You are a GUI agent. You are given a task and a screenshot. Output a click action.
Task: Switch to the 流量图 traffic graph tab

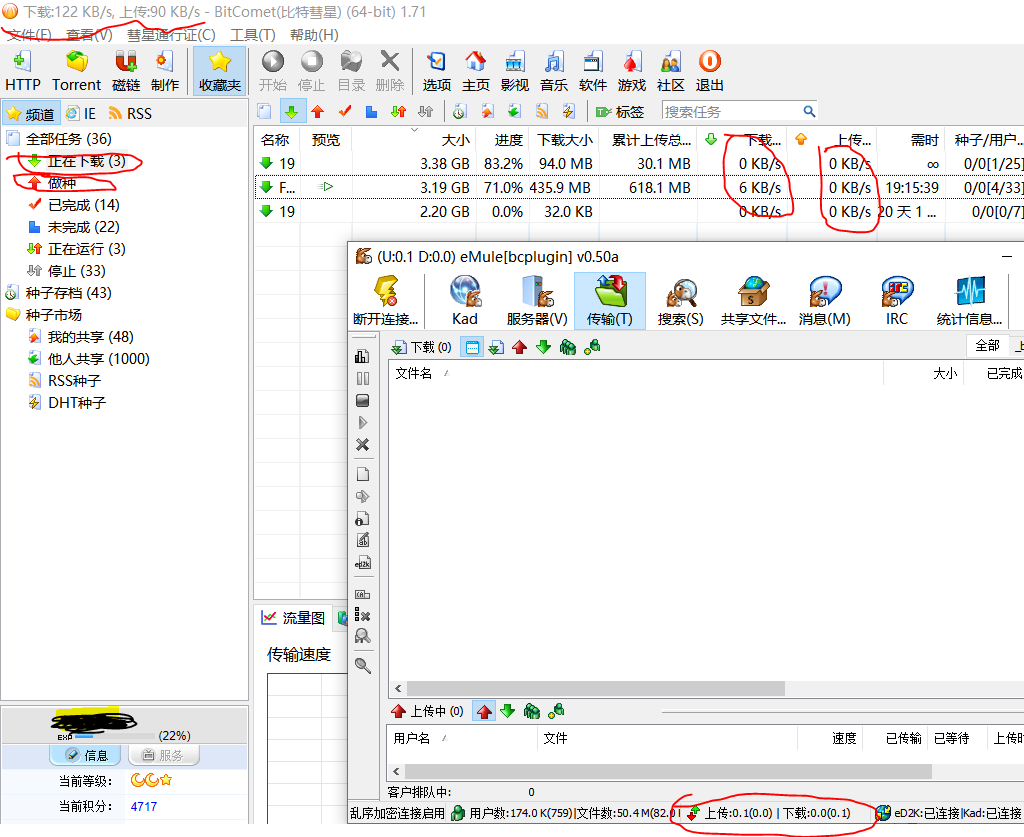pyautogui.click(x=293, y=618)
